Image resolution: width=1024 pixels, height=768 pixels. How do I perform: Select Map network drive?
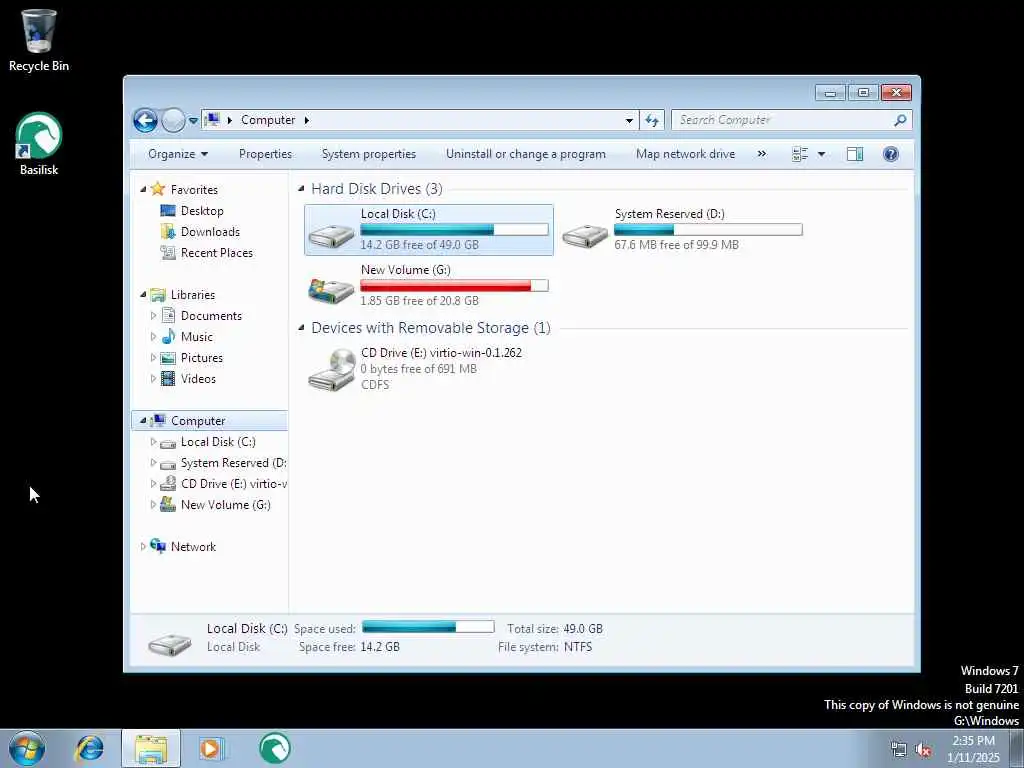click(685, 154)
